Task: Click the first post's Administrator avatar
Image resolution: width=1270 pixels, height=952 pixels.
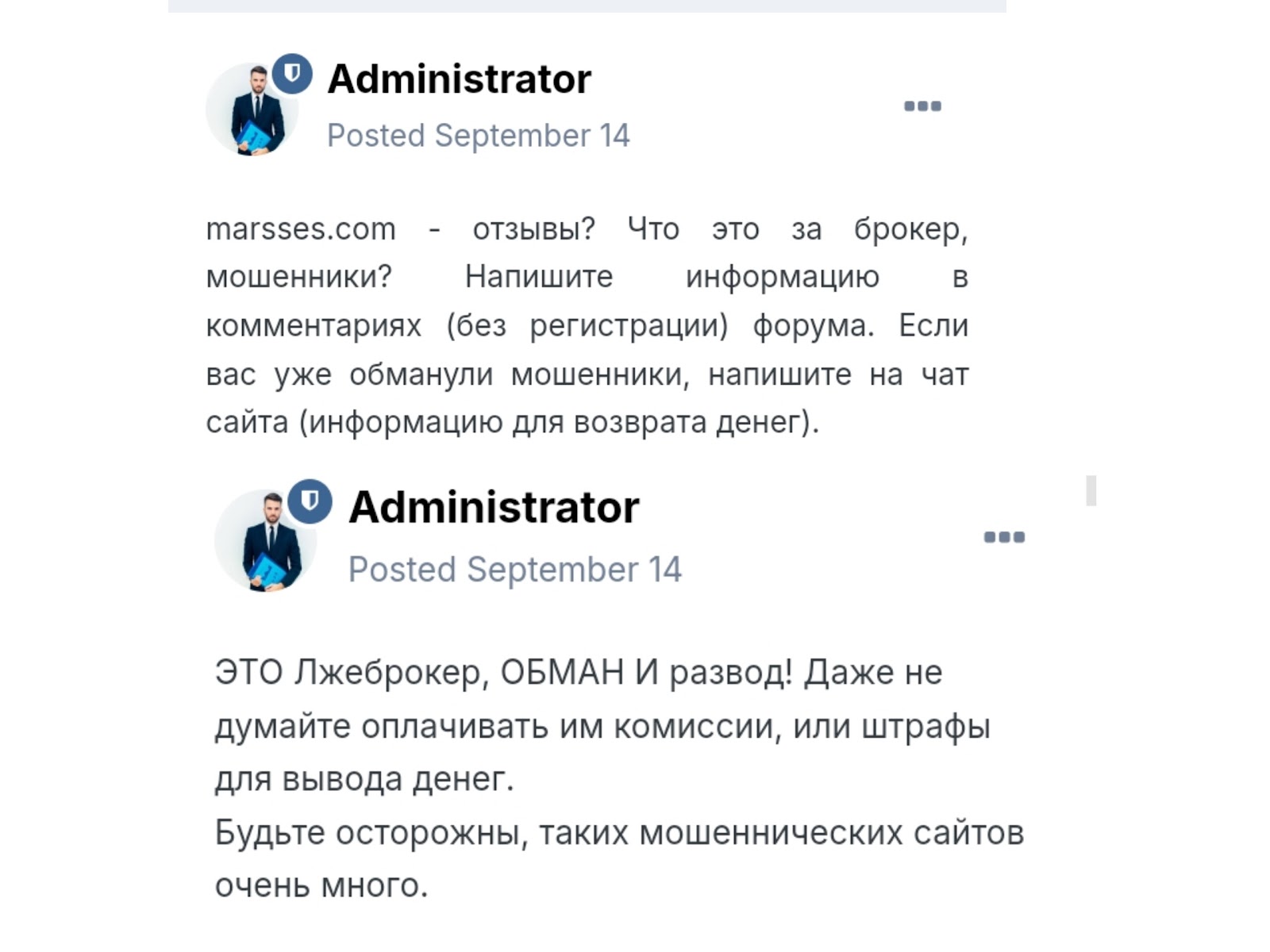Action: (x=252, y=109)
